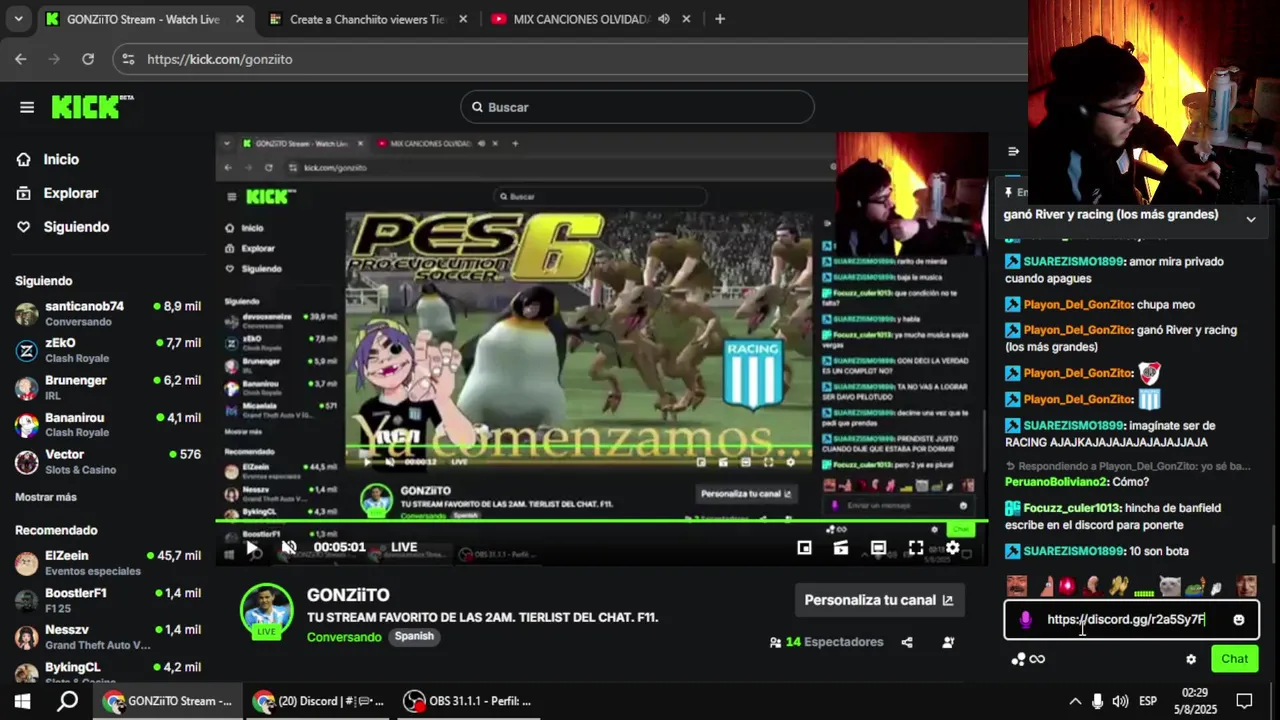This screenshot has width=1280, height=720.
Task: Open Siguiendo in the sidebar
Action: coord(76,227)
